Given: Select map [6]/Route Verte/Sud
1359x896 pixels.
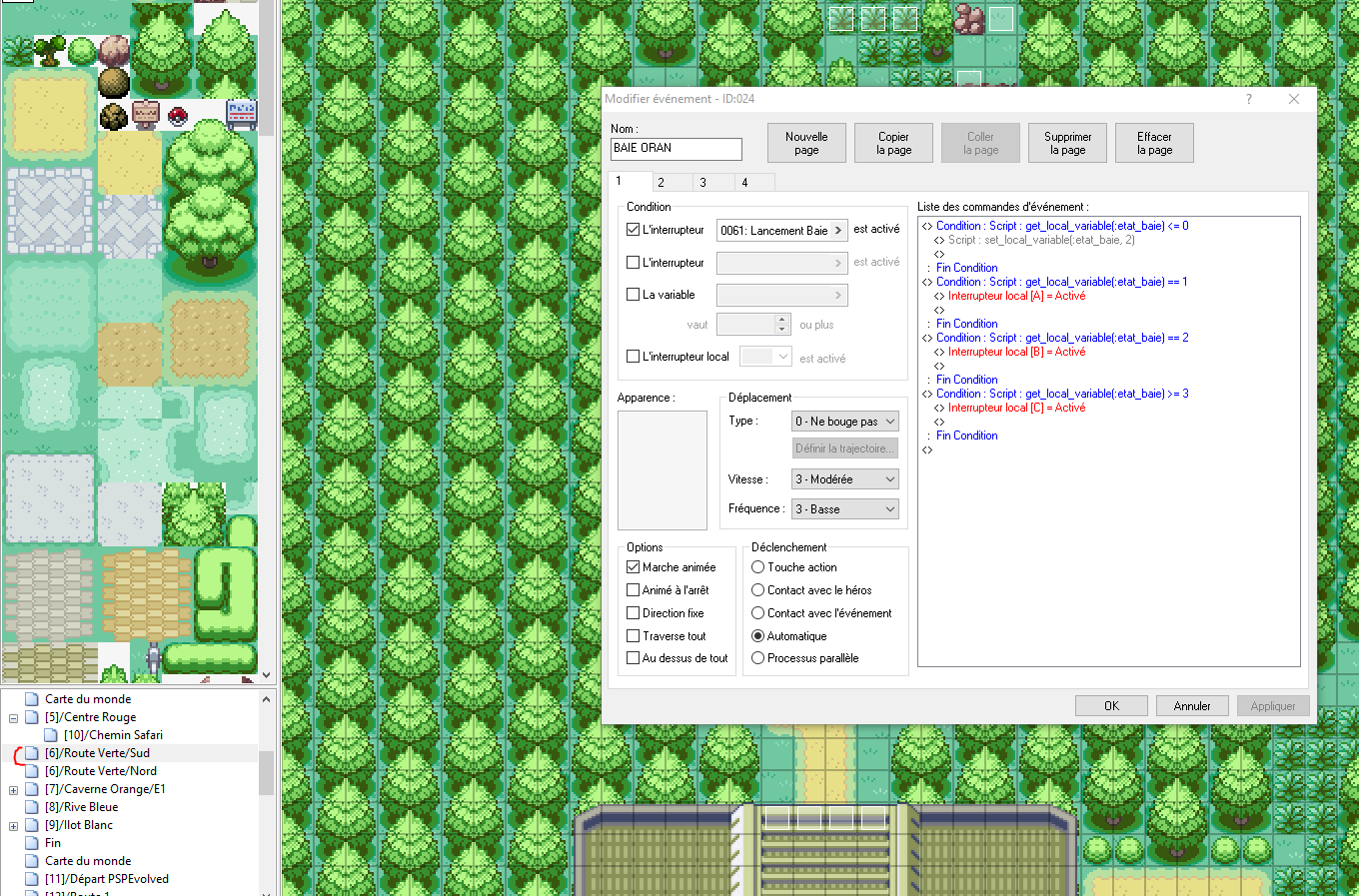Looking at the screenshot, I should click(97, 753).
